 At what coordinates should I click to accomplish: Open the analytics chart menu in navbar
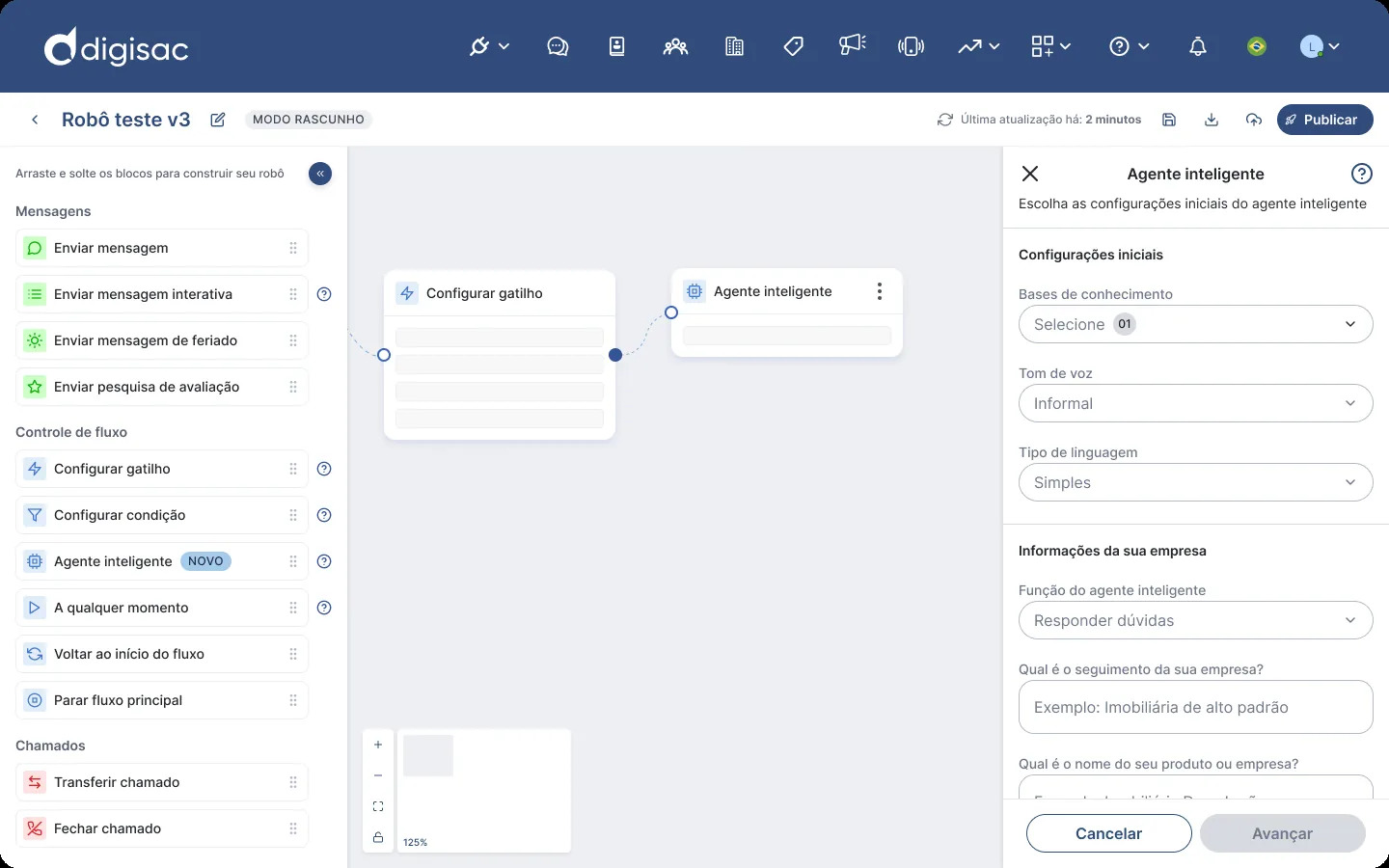coord(978,46)
